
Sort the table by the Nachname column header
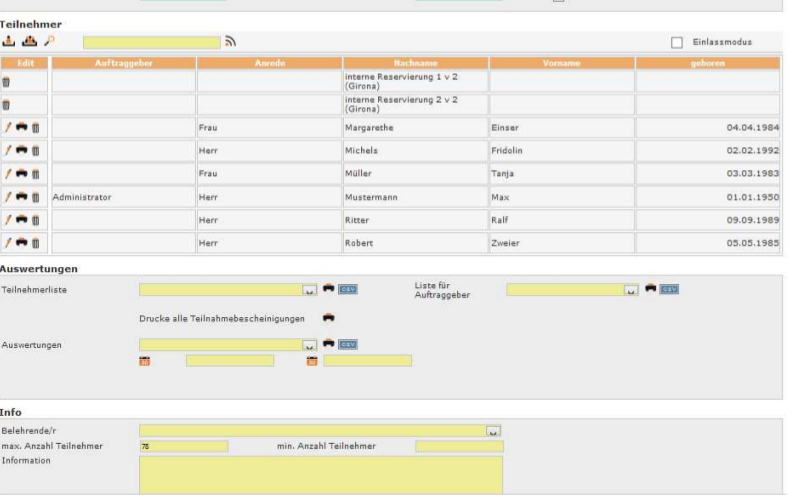[x=415, y=63]
